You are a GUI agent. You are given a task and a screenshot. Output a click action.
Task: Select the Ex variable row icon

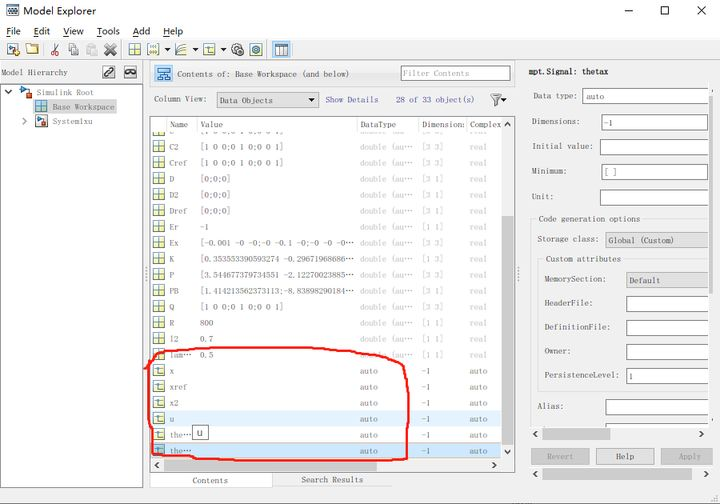[159, 242]
